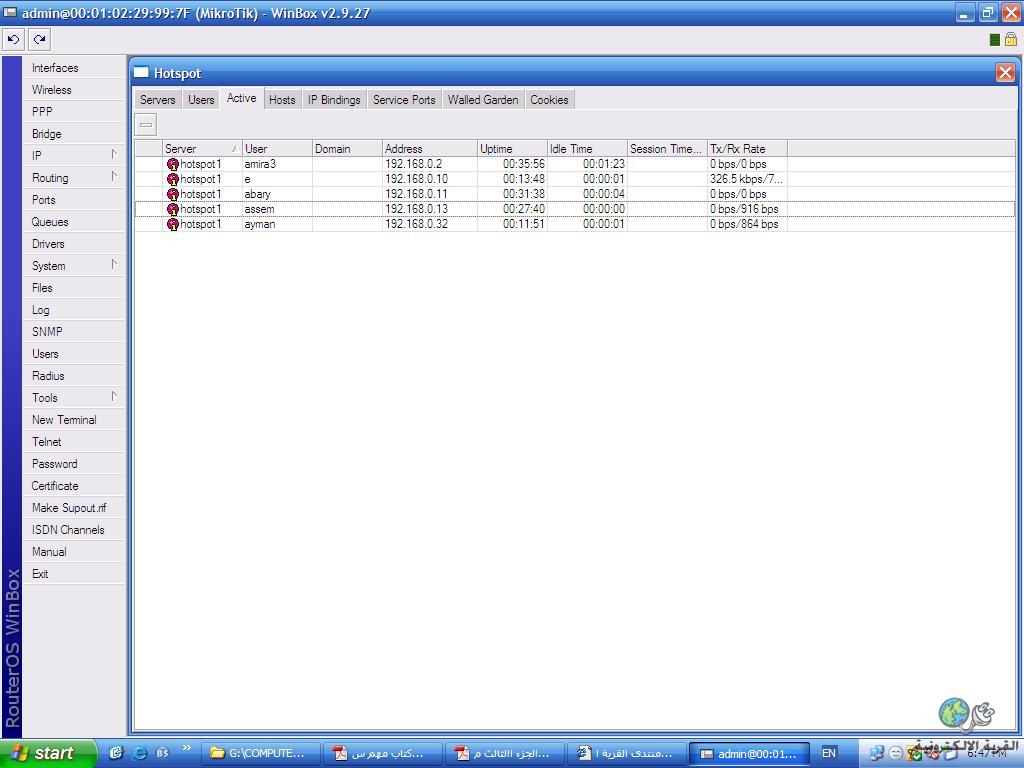Open the Cookies tab
The height and width of the screenshot is (768, 1024).
click(549, 99)
